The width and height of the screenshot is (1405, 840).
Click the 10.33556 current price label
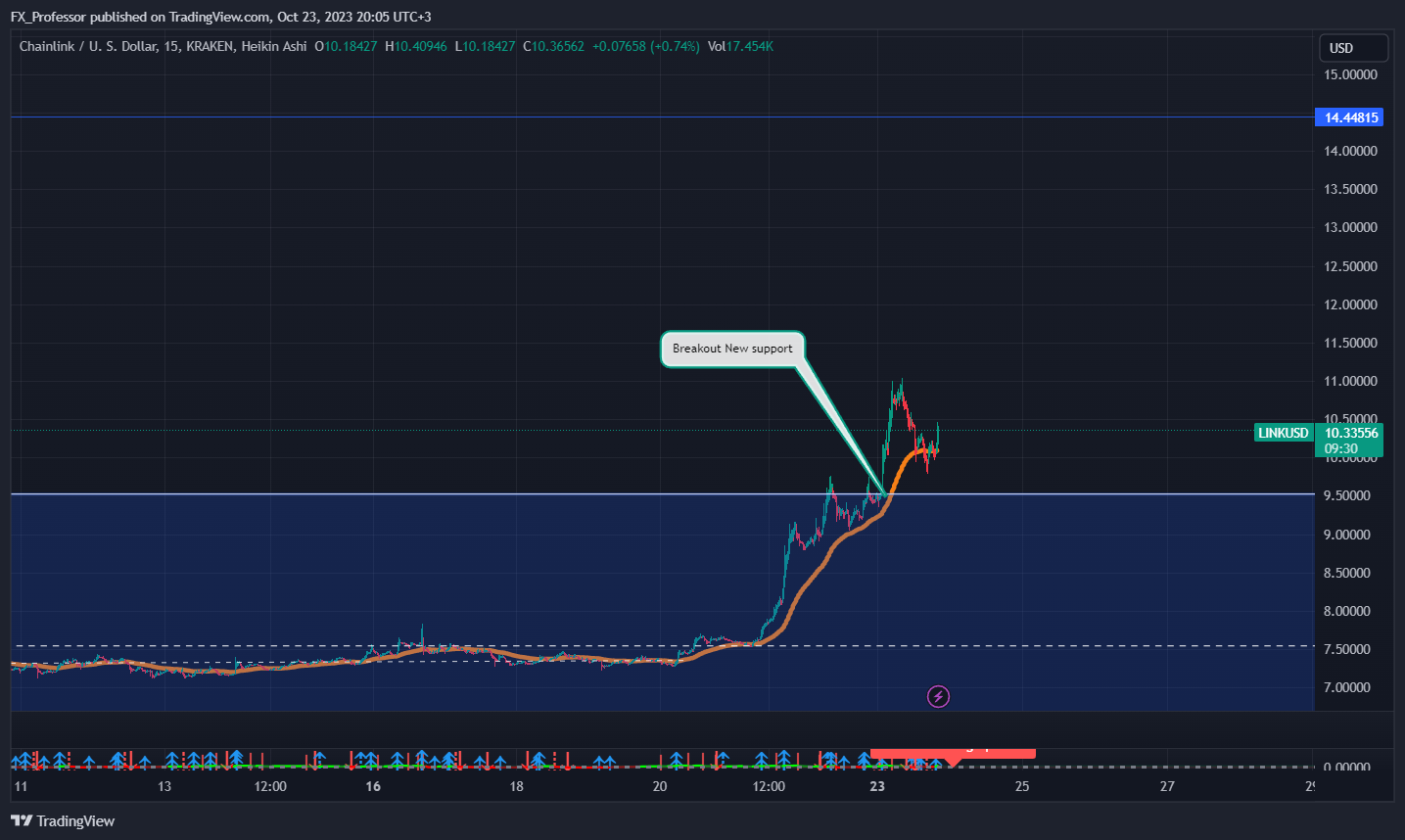[1349, 441]
